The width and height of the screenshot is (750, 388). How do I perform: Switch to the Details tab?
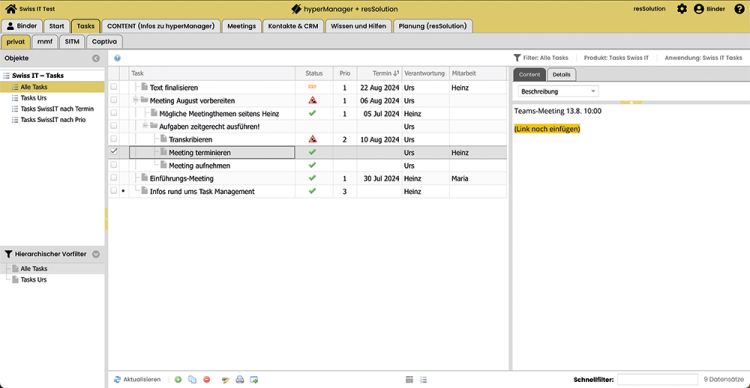coord(562,75)
